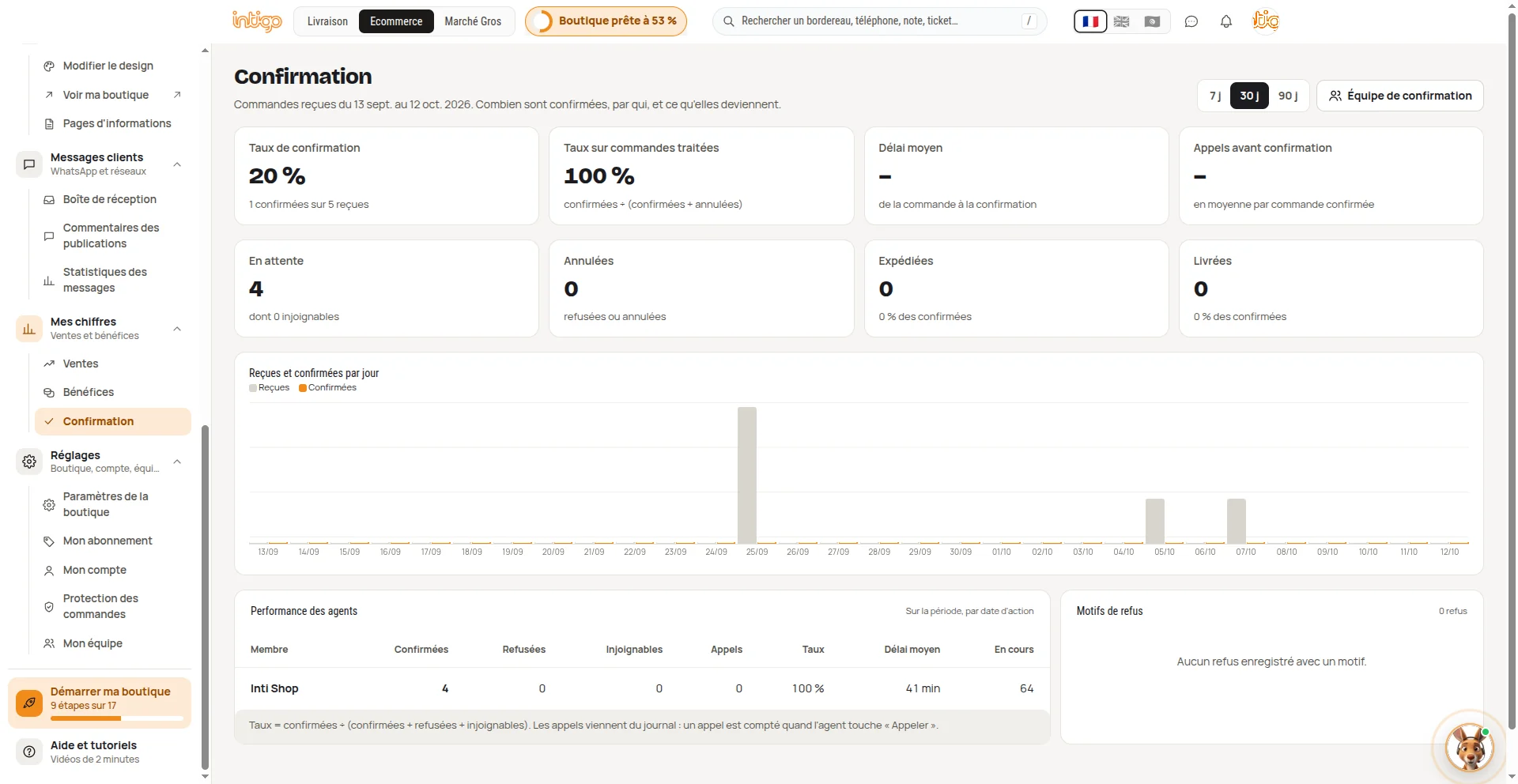Open Protection des commandes

pyautogui.click(x=113, y=606)
